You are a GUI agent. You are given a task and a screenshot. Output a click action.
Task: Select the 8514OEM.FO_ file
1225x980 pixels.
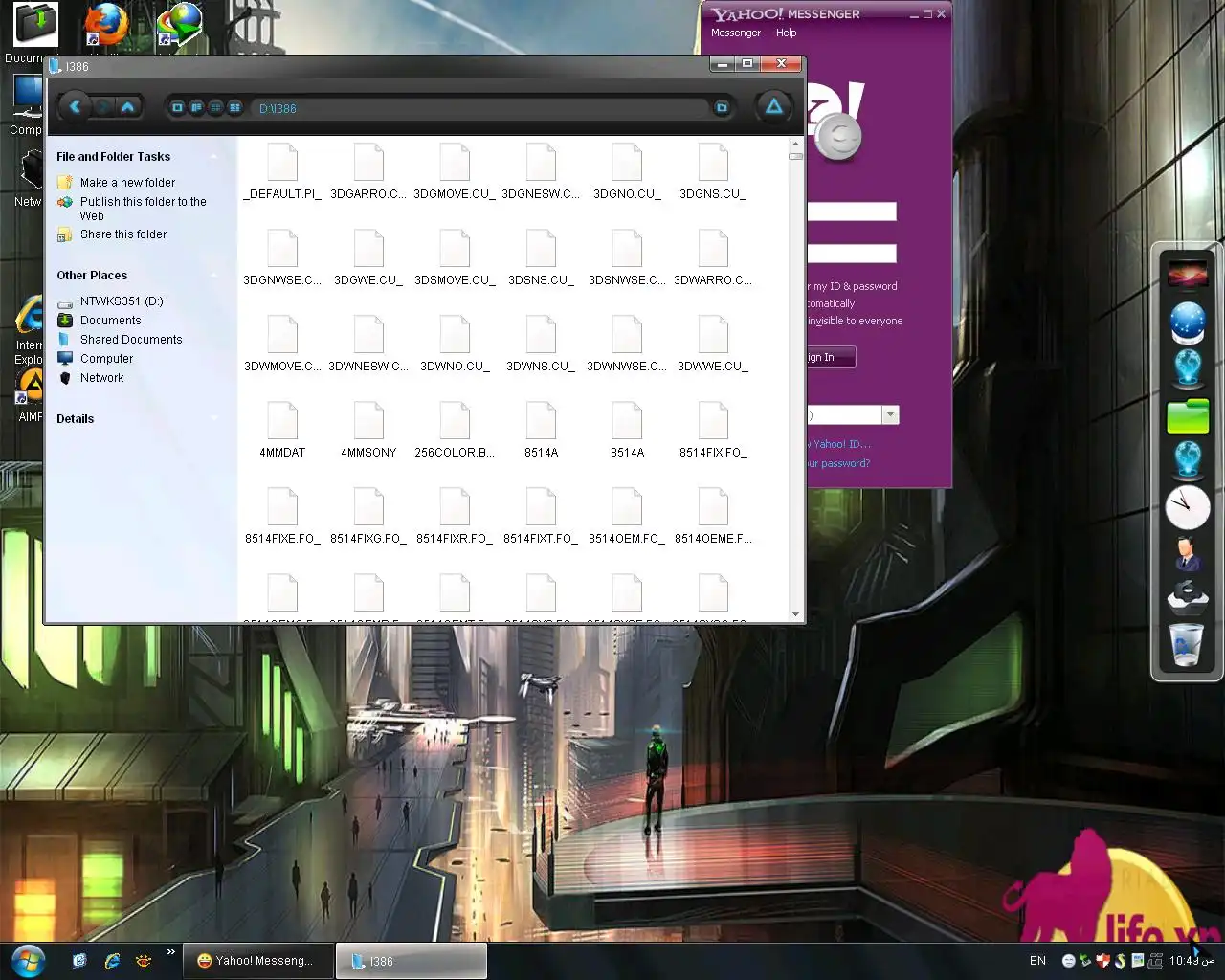(627, 517)
